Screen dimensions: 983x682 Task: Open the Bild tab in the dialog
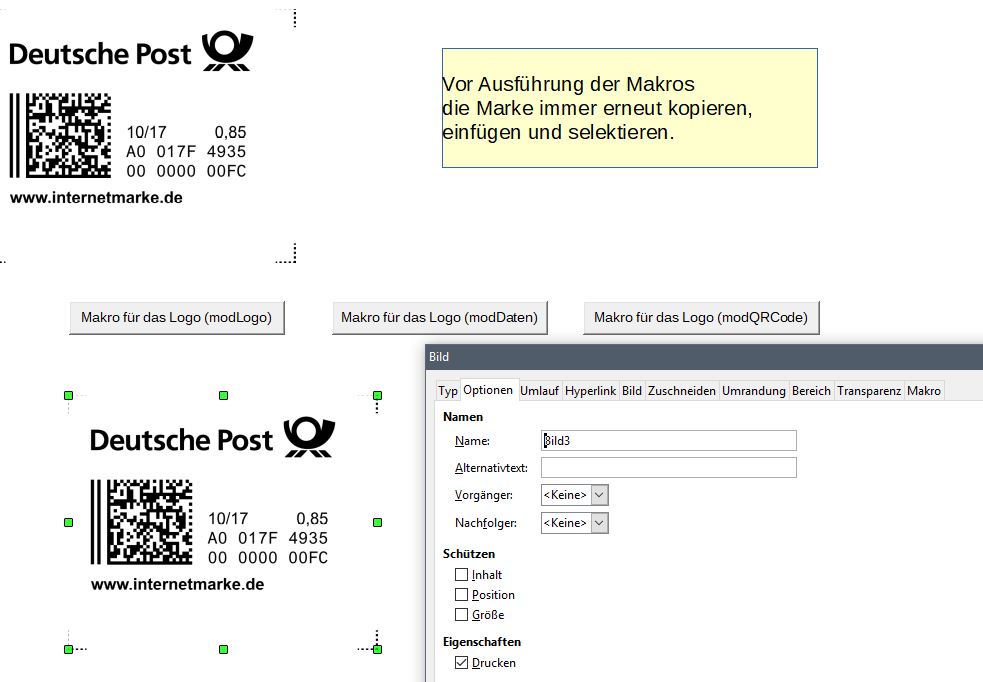pyautogui.click(x=632, y=391)
